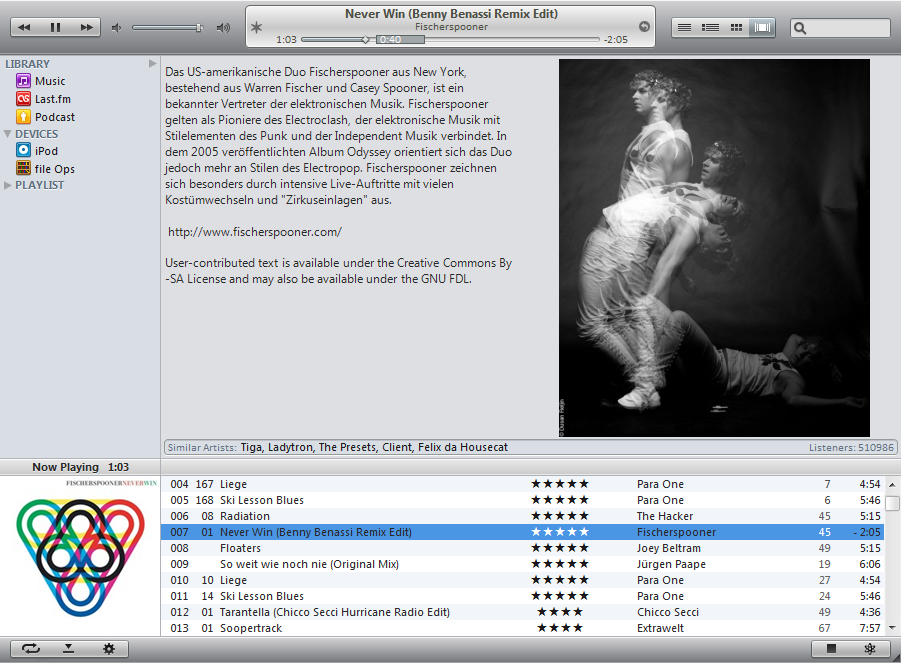Switch to grid view
This screenshot has width=901, height=663.
(736, 27)
